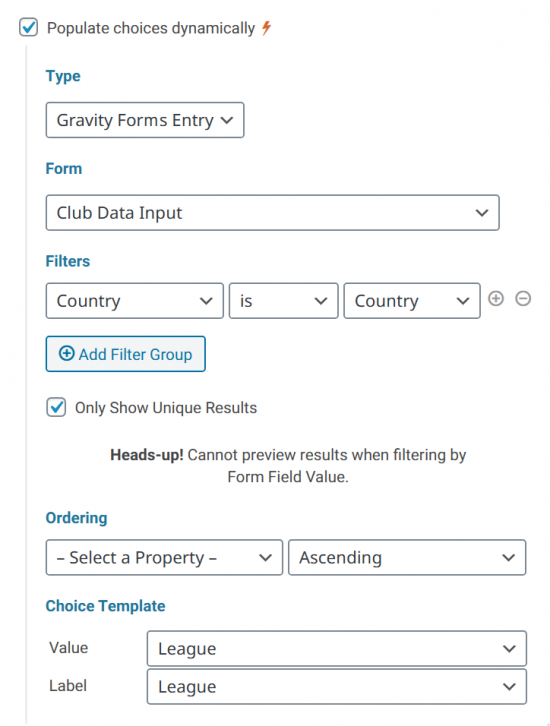Click the Populate choices dynamically label

[x=151, y=28]
